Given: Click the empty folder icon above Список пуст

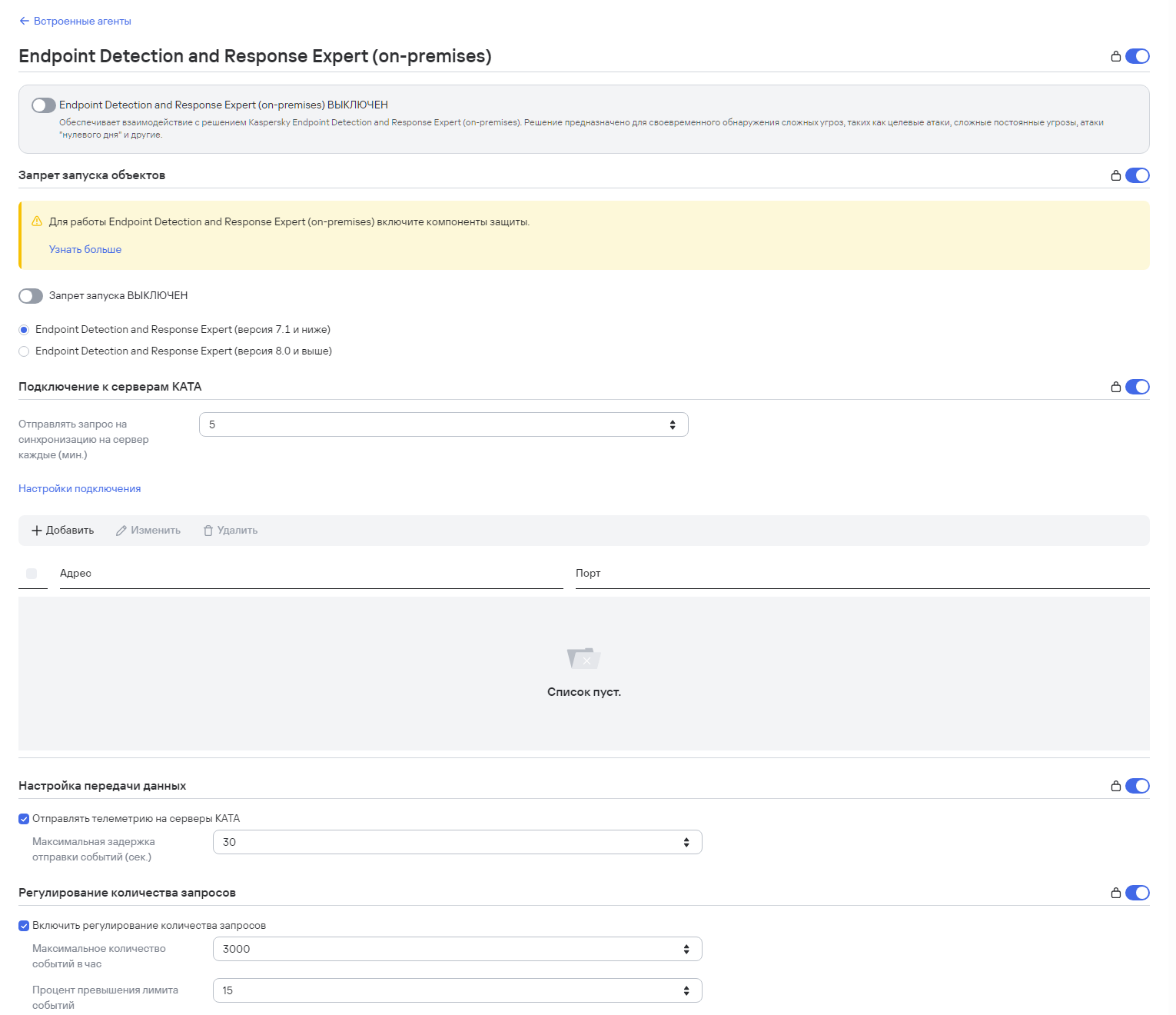Looking at the screenshot, I should pyautogui.click(x=584, y=657).
